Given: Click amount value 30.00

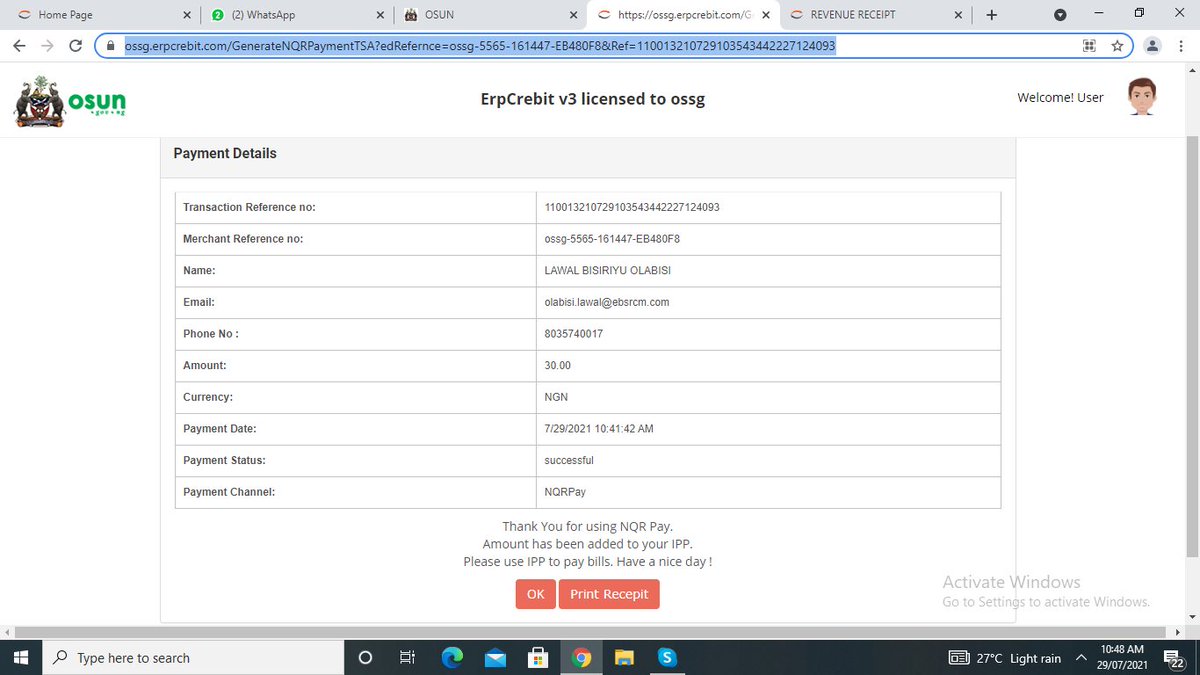Looking at the screenshot, I should 557,366.
